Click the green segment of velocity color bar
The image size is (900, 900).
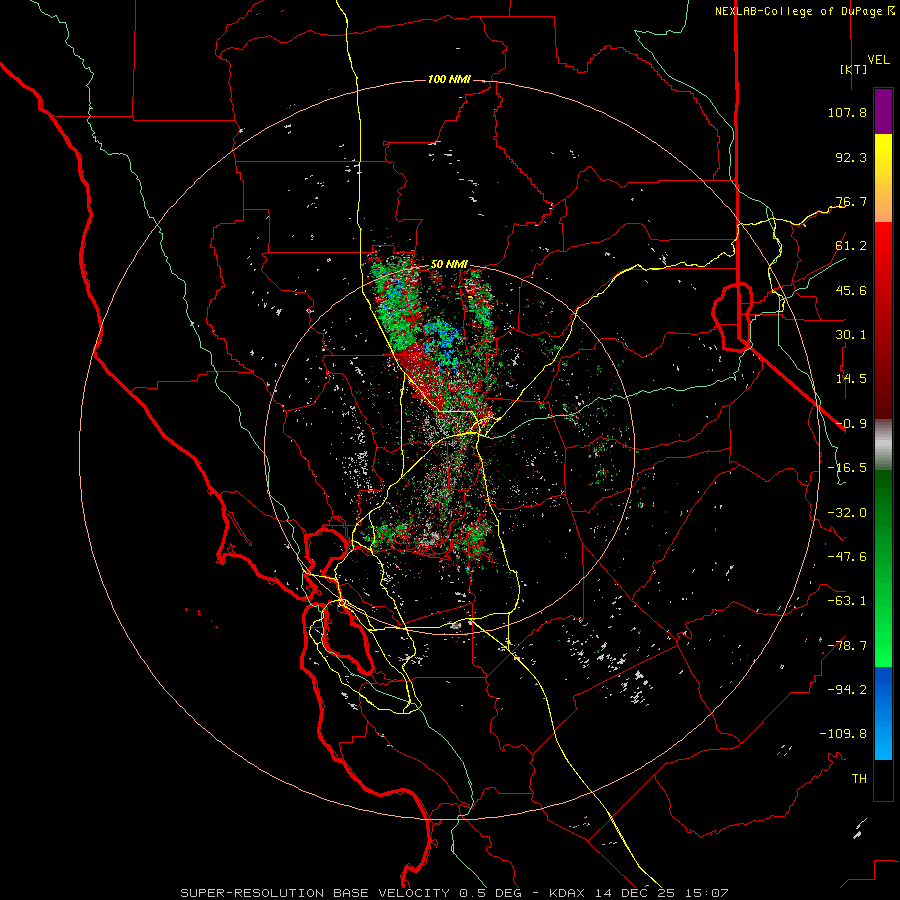[x=883, y=568]
